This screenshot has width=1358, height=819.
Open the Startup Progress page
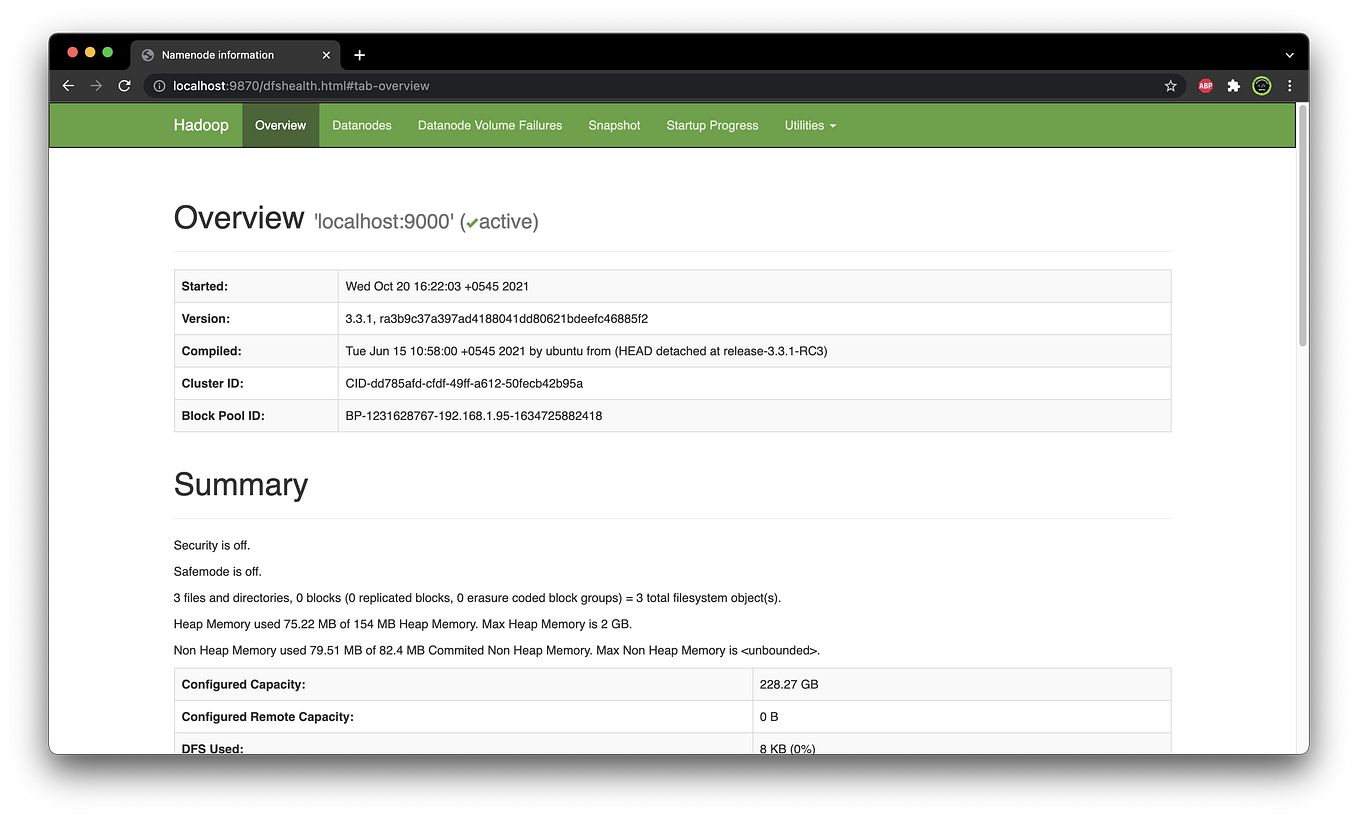[x=712, y=125]
